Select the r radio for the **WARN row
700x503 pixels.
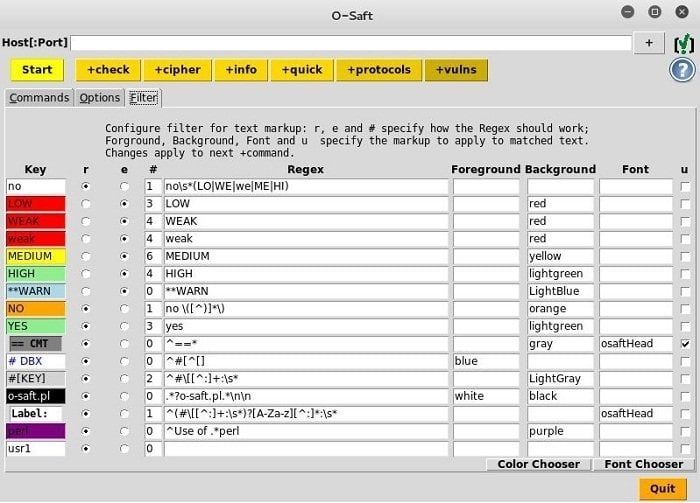pos(86,291)
